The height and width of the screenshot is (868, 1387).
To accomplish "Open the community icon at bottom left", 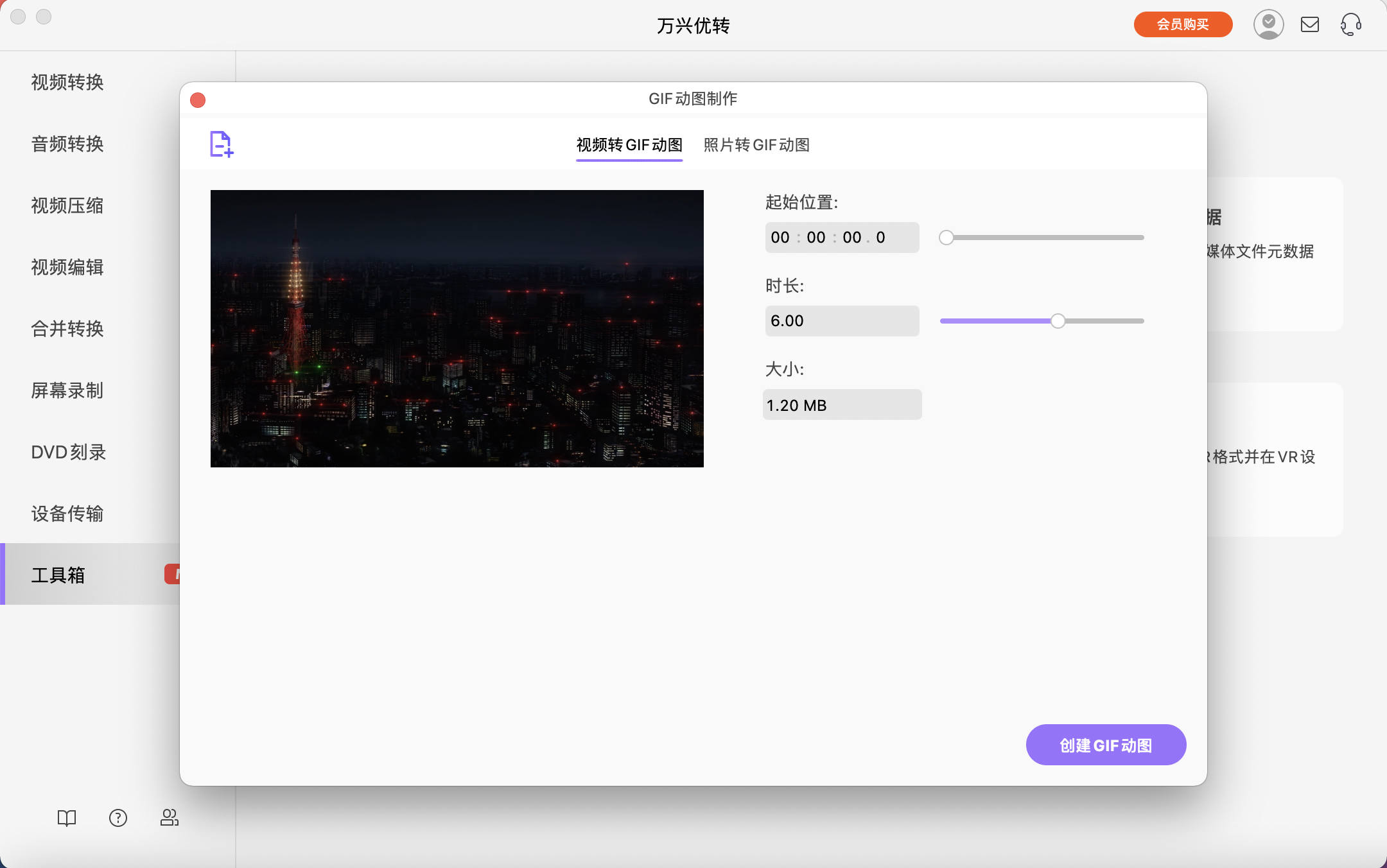I will tap(170, 818).
